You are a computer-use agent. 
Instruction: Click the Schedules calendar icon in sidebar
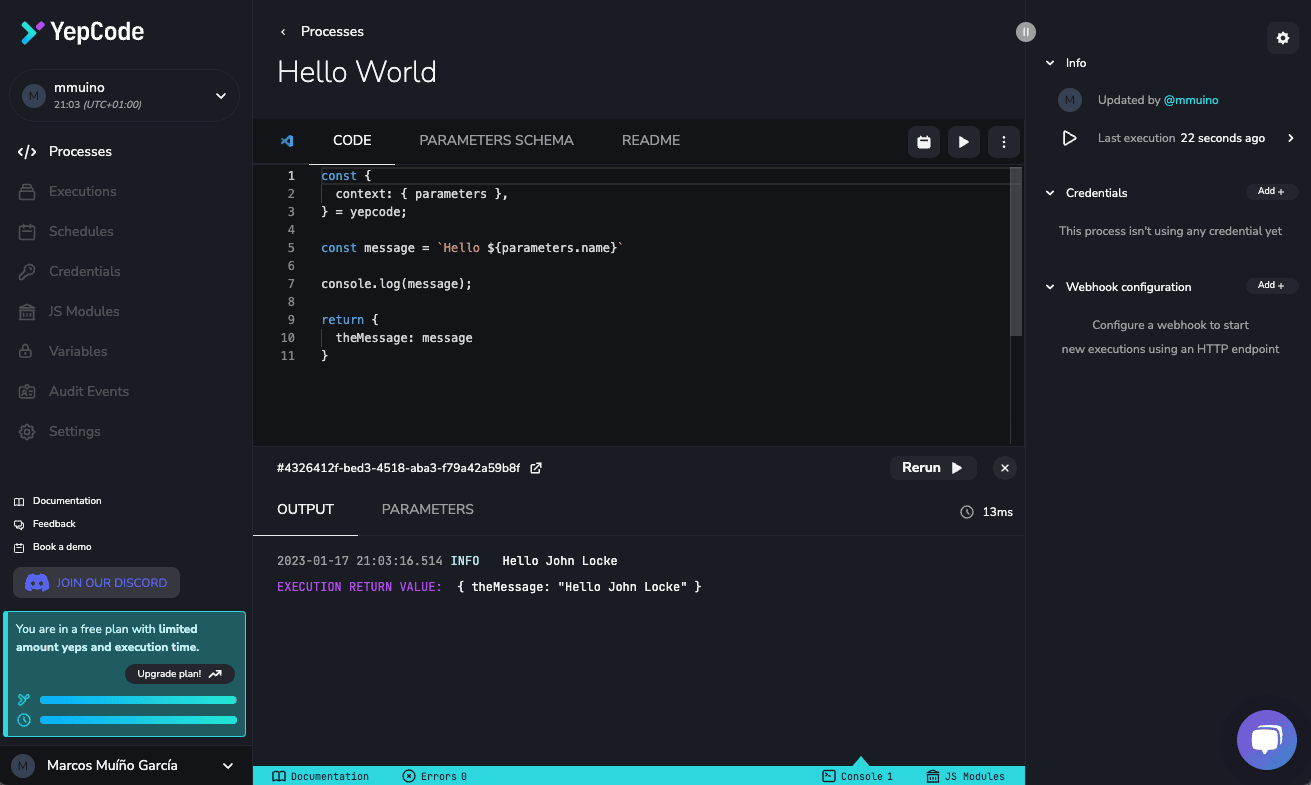point(28,232)
